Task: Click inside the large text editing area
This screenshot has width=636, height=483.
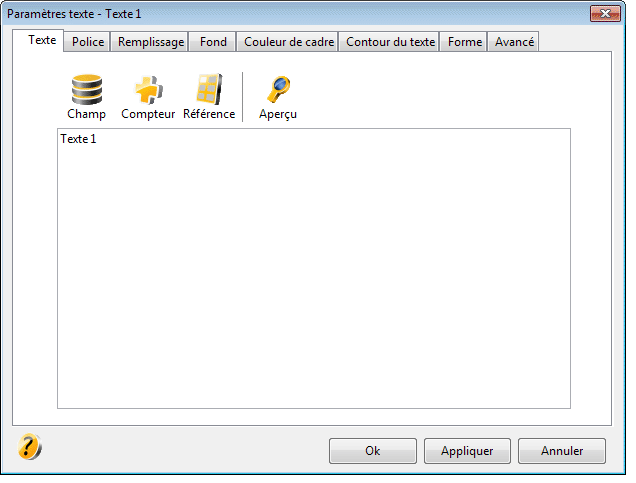Action: pyautogui.click(x=314, y=268)
